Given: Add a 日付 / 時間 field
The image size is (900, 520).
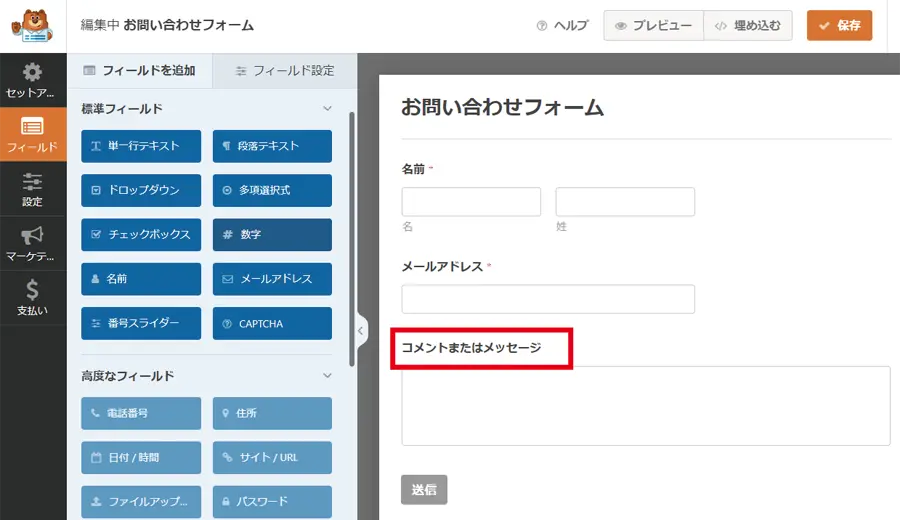Looking at the screenshot, I should [141, 457].
